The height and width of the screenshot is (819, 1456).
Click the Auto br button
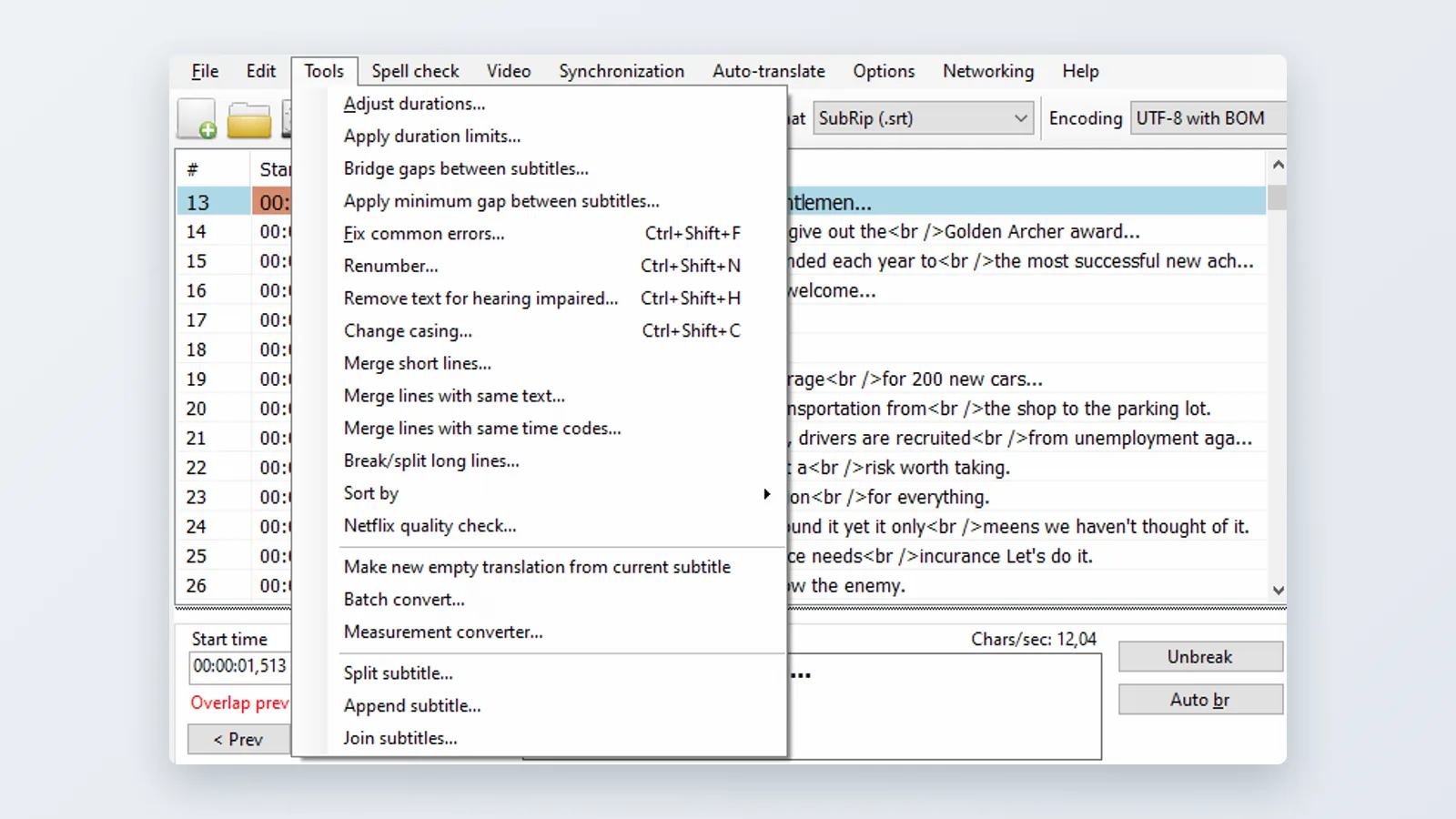(1200, 700)
